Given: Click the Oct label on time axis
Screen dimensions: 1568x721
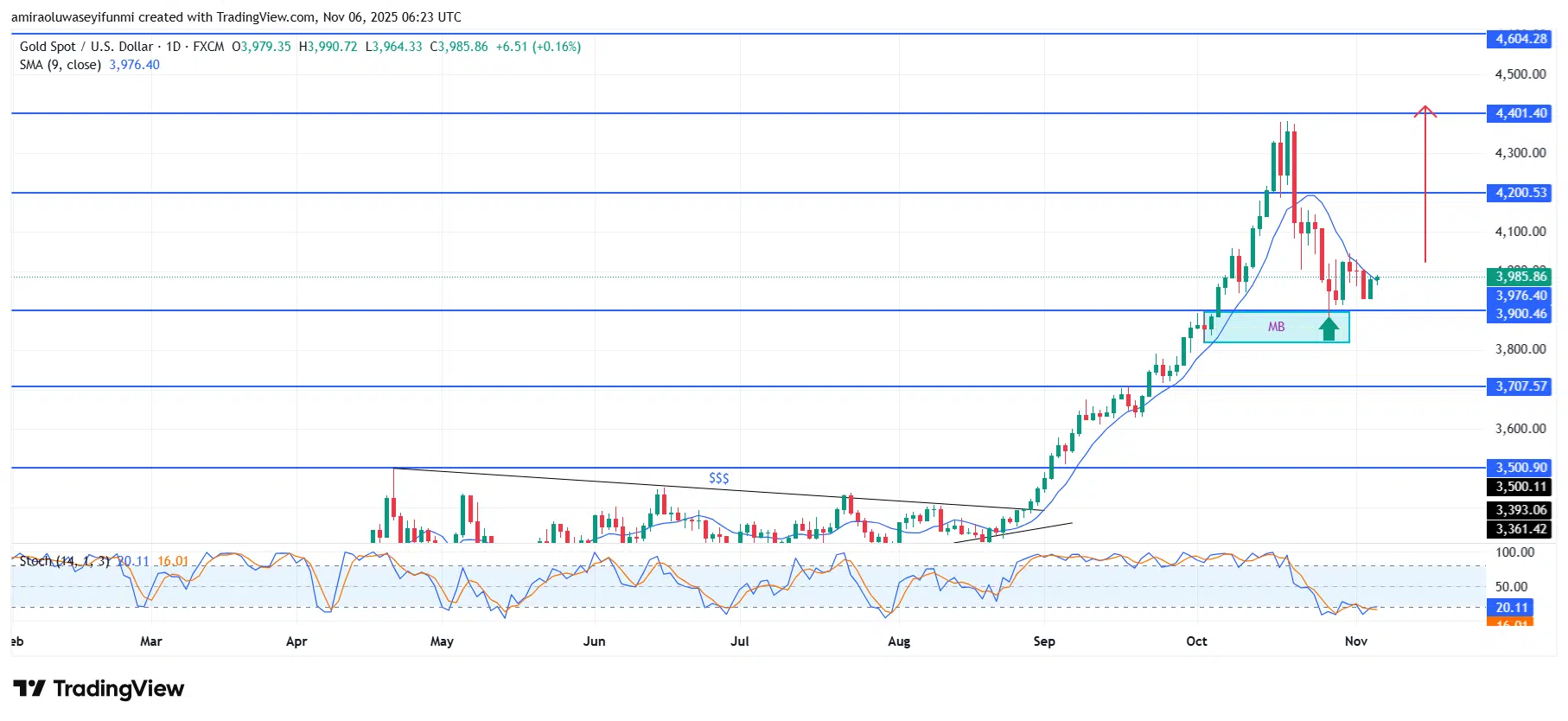Looking at the screenshot, I should pos(1196,641).
